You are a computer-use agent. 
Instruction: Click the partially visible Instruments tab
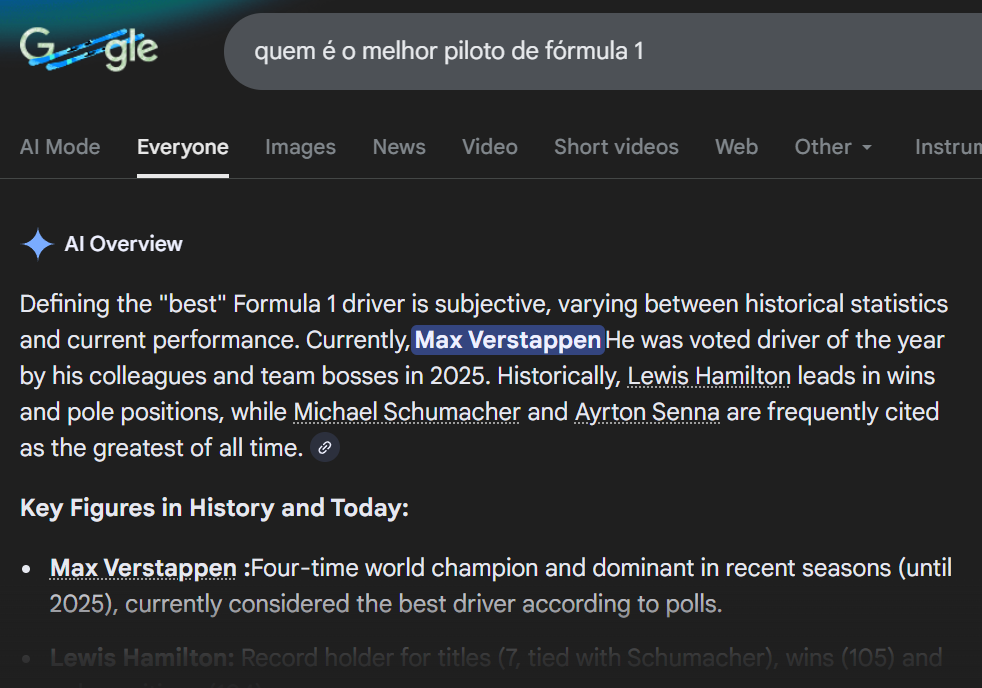(x=947, y=147)
